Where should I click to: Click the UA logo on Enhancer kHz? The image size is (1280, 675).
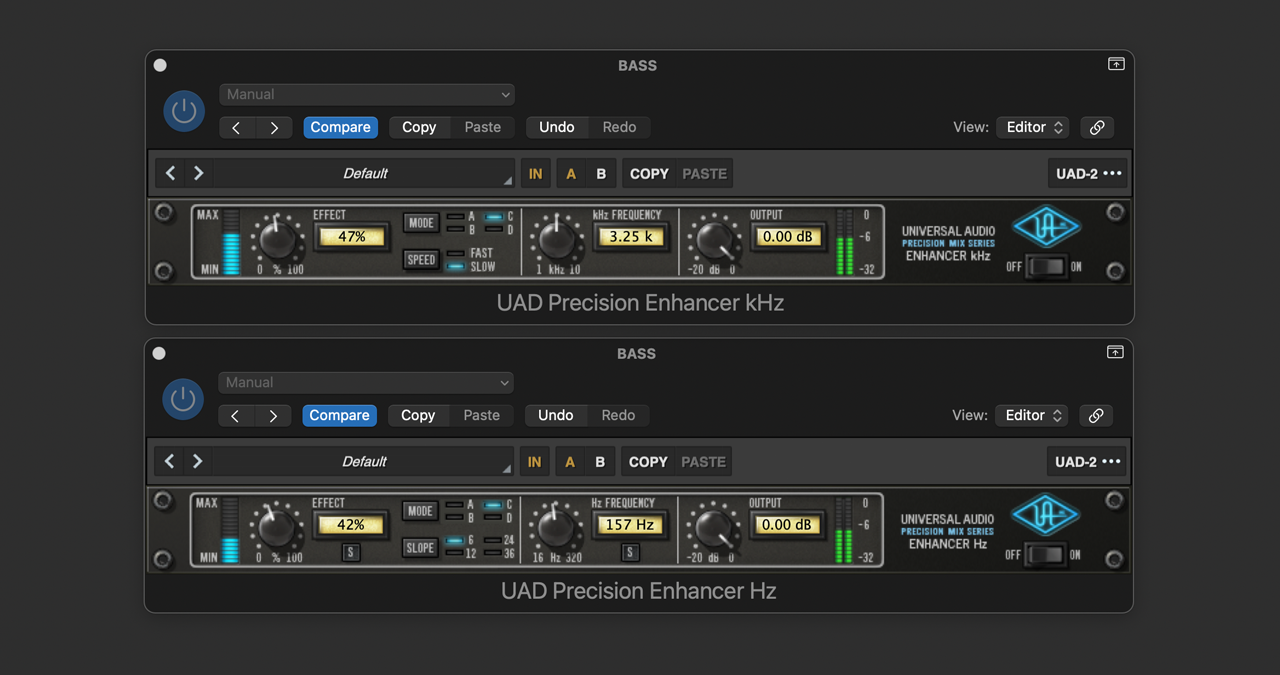pos(1046,227)
